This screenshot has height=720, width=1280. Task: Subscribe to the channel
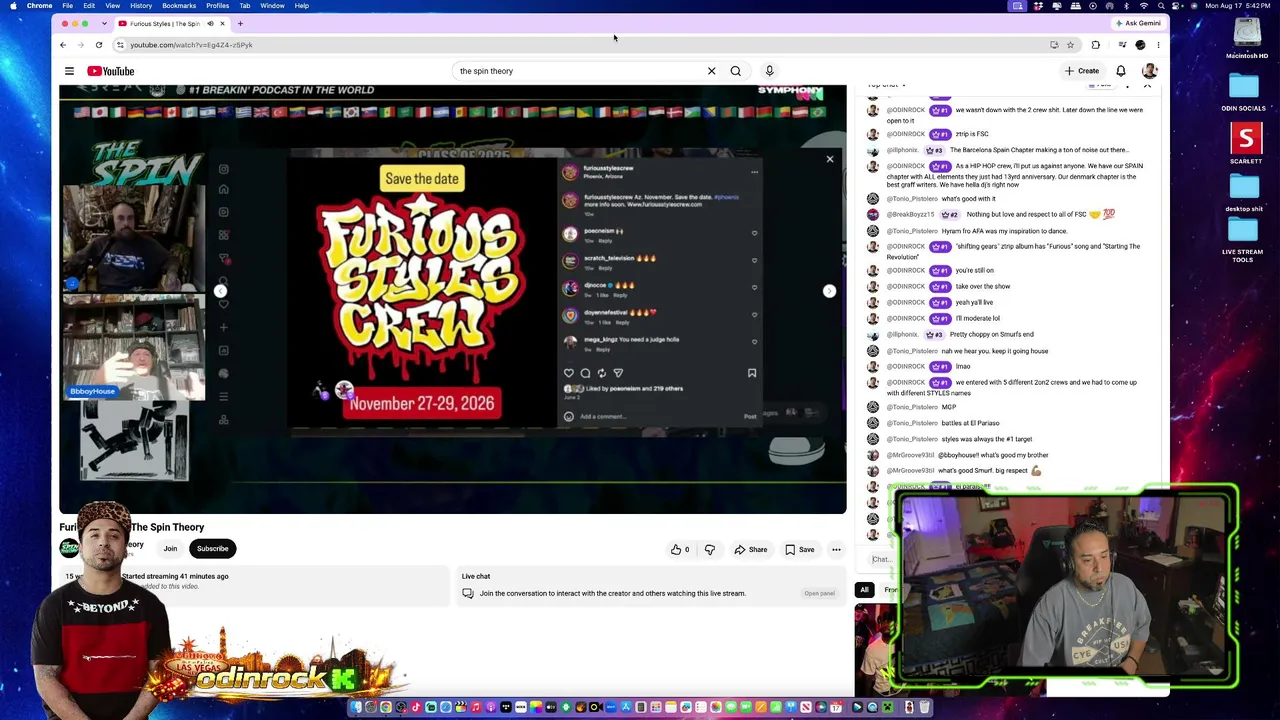(x=212, y=549)
